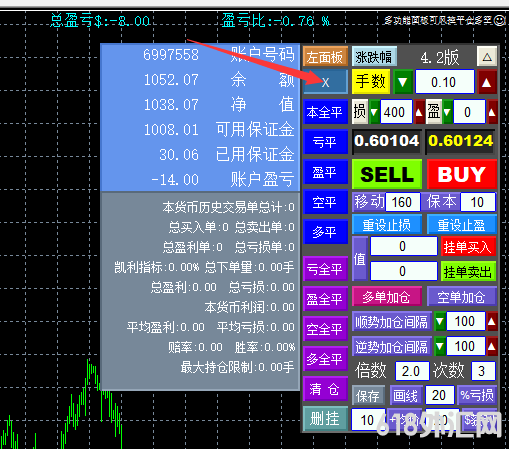
Task: Decrease stop loss with the 损 down arrow
Action: pyautogui.click(x=374, y=112)
